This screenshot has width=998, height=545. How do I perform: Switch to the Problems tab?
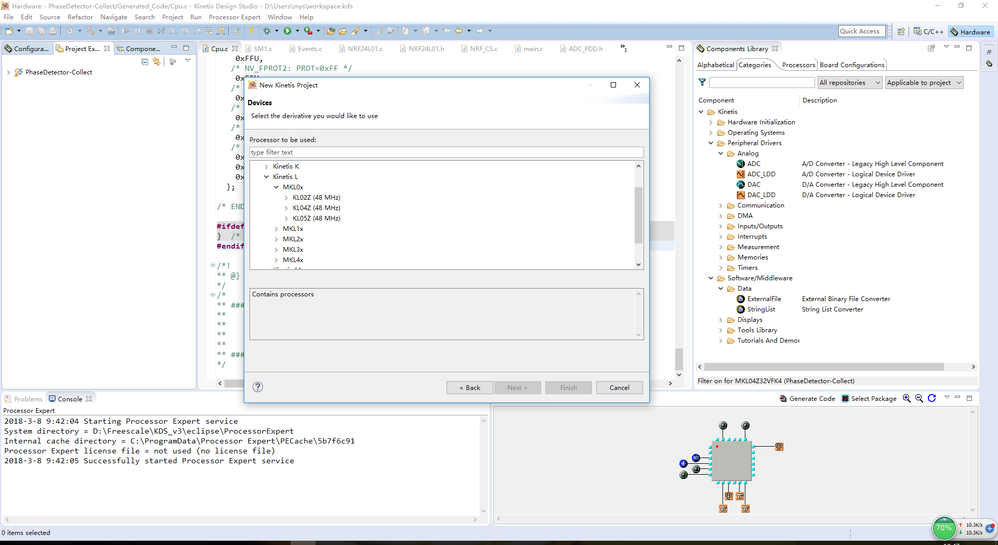point(24,399)
